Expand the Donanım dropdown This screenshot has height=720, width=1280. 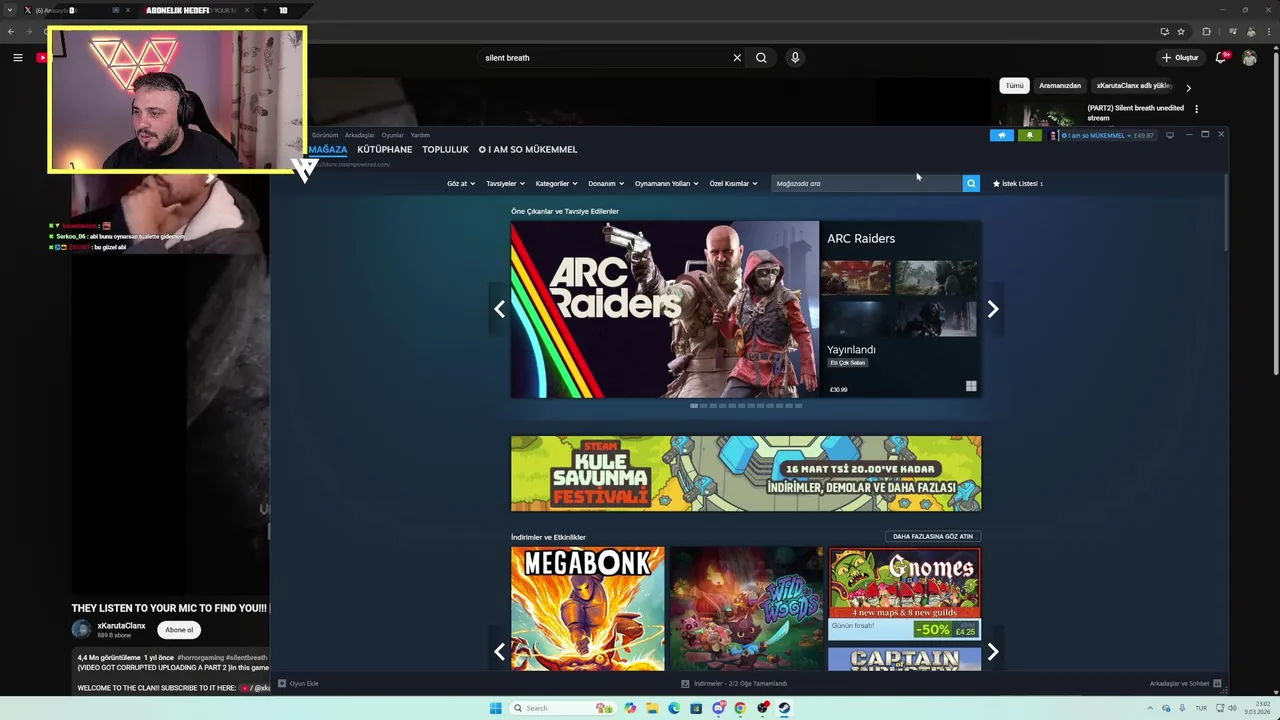click(x=606, y=184)
